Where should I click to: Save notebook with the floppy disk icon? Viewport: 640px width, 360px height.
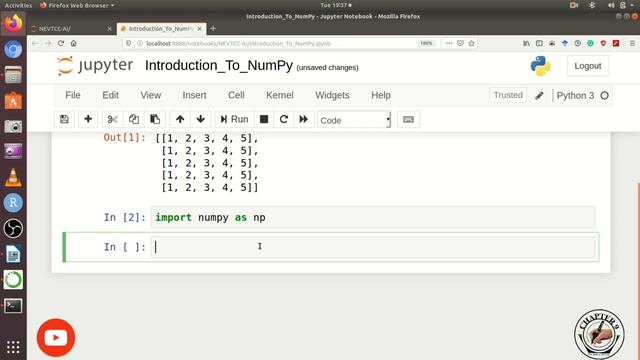(x=64, y=119)
